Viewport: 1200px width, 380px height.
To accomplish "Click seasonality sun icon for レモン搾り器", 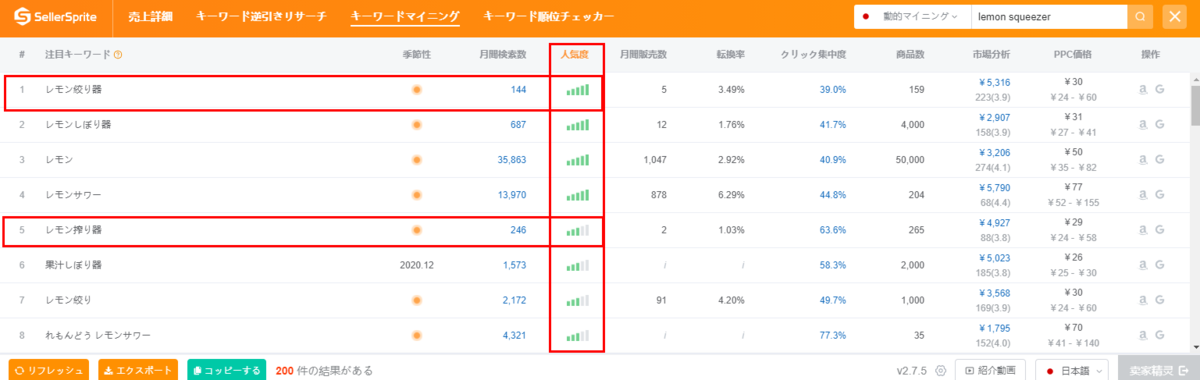I will pyautogui.click(x=416, y=230).
